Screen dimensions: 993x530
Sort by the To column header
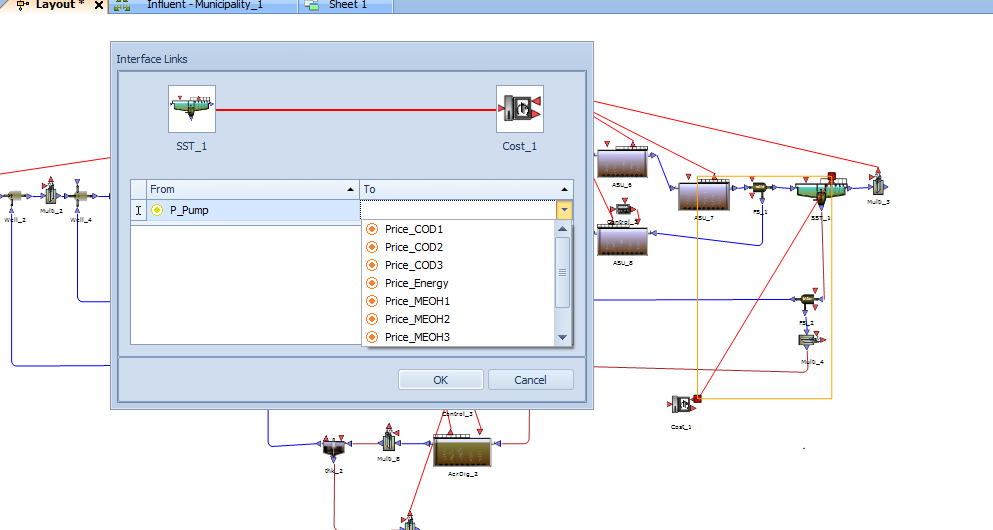click(x=466, y=189)
